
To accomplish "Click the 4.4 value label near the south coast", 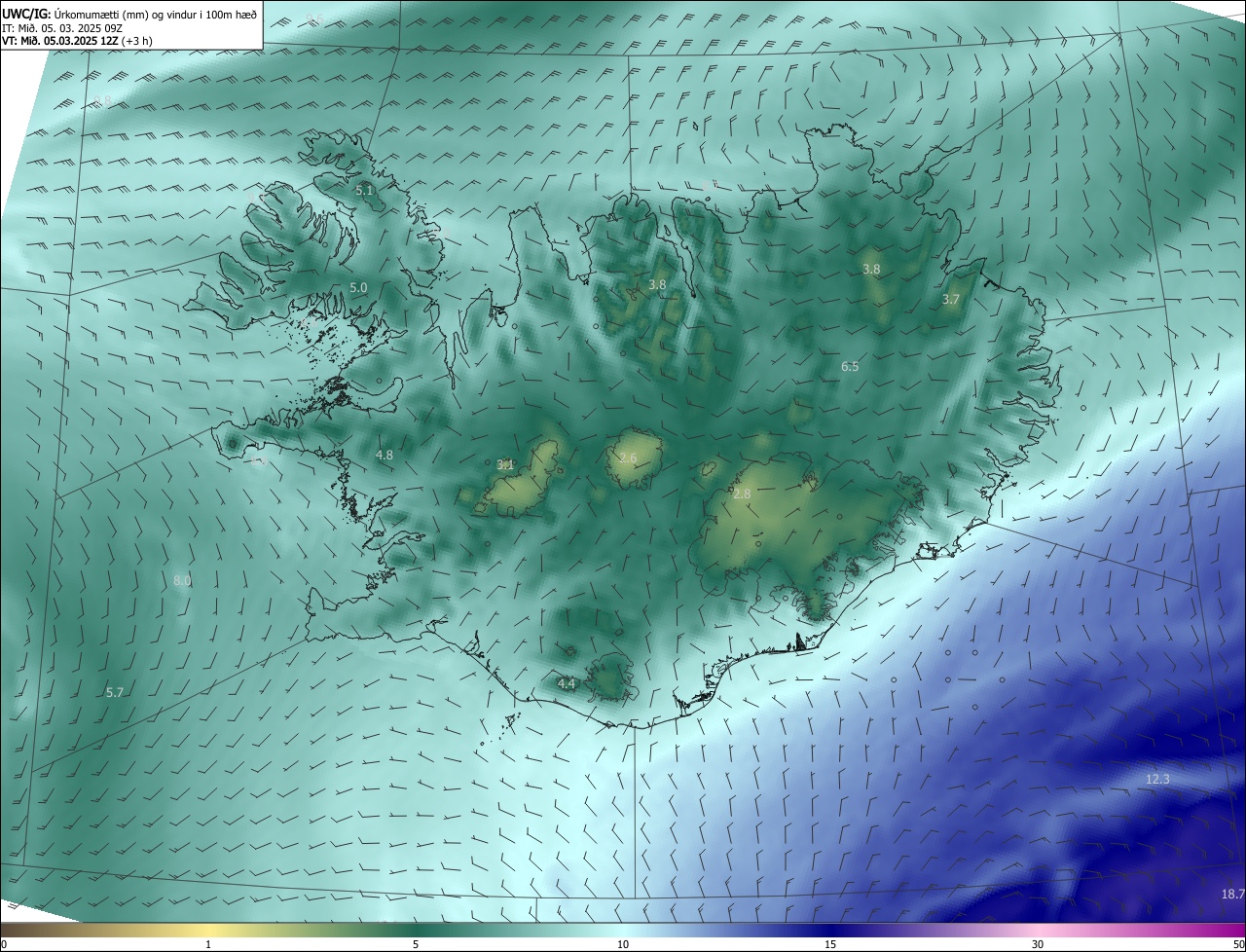I will [x=567, y=684].
